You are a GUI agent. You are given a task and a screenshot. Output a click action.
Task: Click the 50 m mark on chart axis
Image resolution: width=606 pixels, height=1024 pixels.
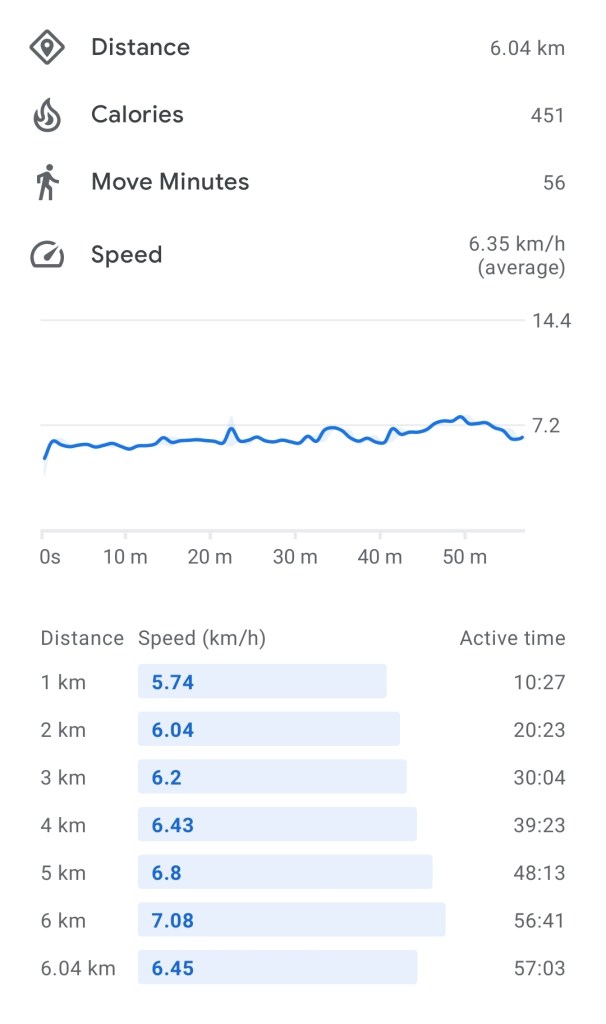(464, 557)
